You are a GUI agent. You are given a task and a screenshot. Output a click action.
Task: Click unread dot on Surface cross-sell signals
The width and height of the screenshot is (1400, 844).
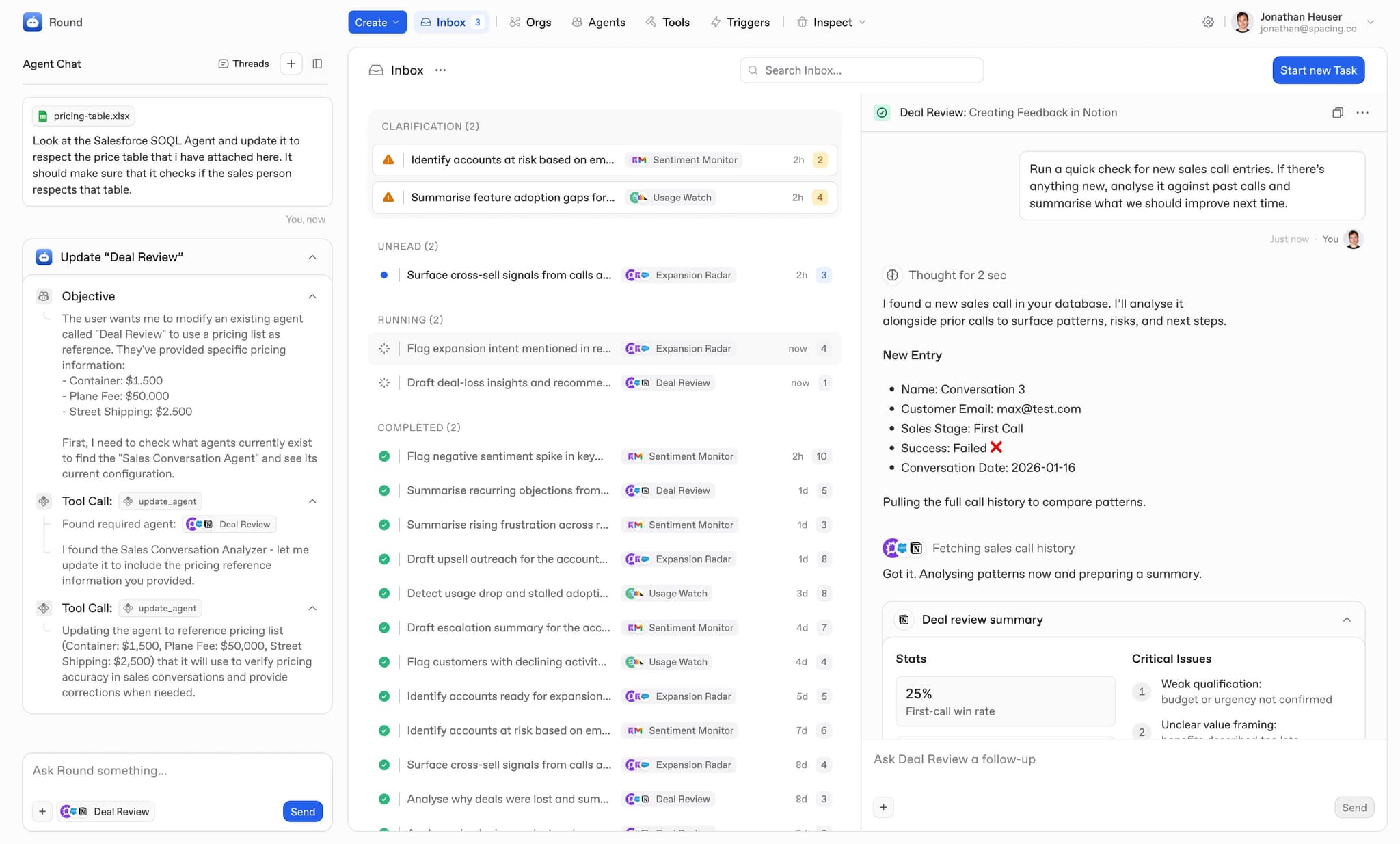coord(384,275)
